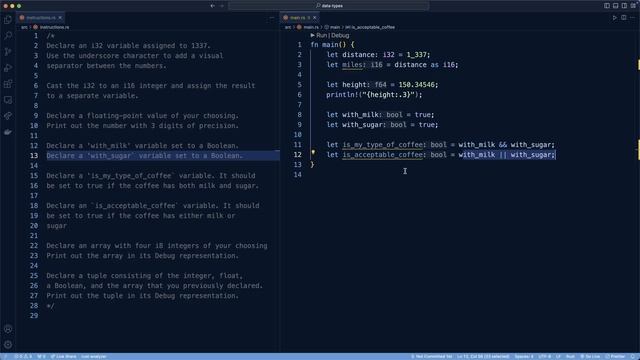The image size is (640, 360).
Task: Click Live Share in status bar
Action: [x=63, y=356]
